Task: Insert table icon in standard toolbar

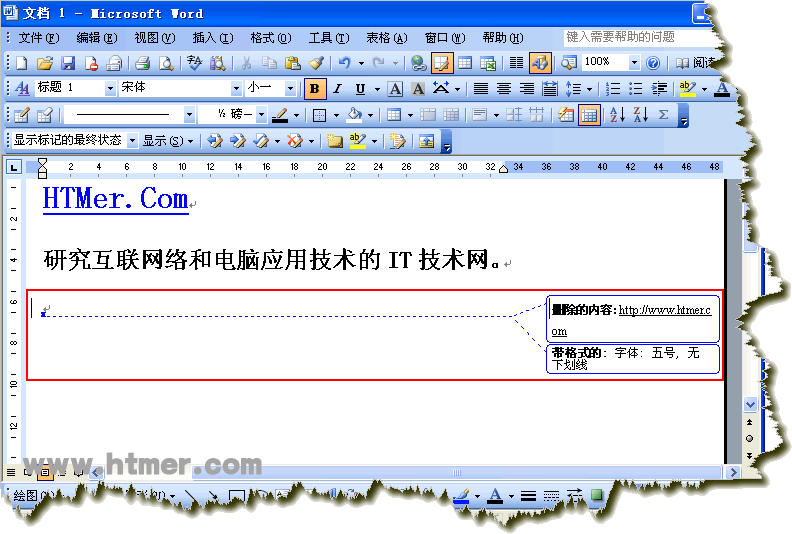Action: (x=465, y=63)
